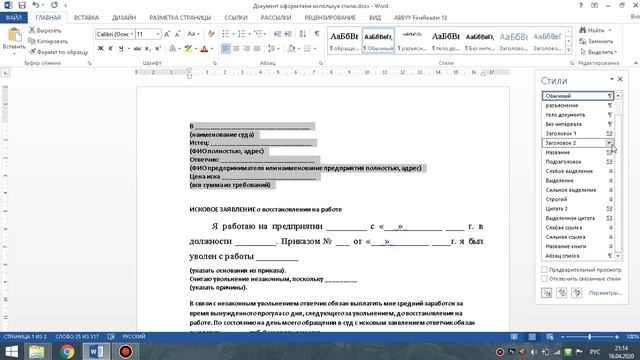The width and height of the screenshot is (640, 360).
Task: Undo the last action
Action: tap(36, 5)
